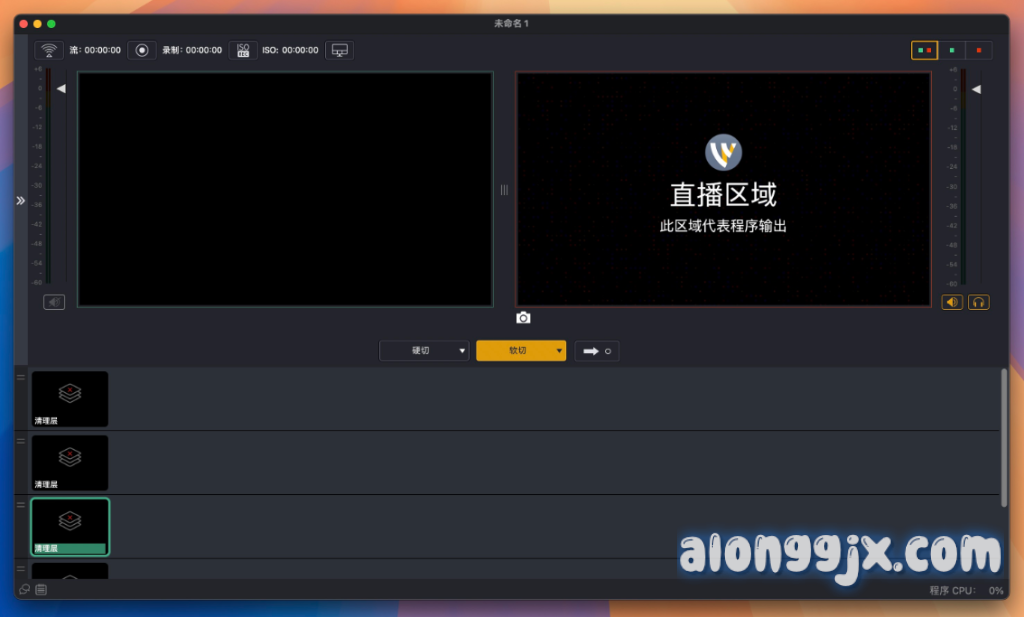The image size is (1024, 617).
Task: Click the right audio volume slider handle
Action: point(976,89)
